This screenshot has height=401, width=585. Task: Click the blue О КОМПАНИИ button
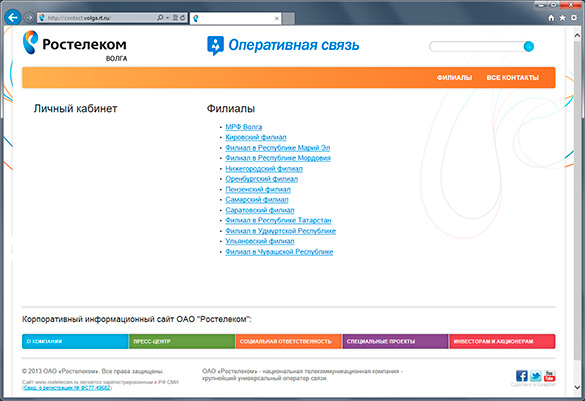(x=75, y=341)
